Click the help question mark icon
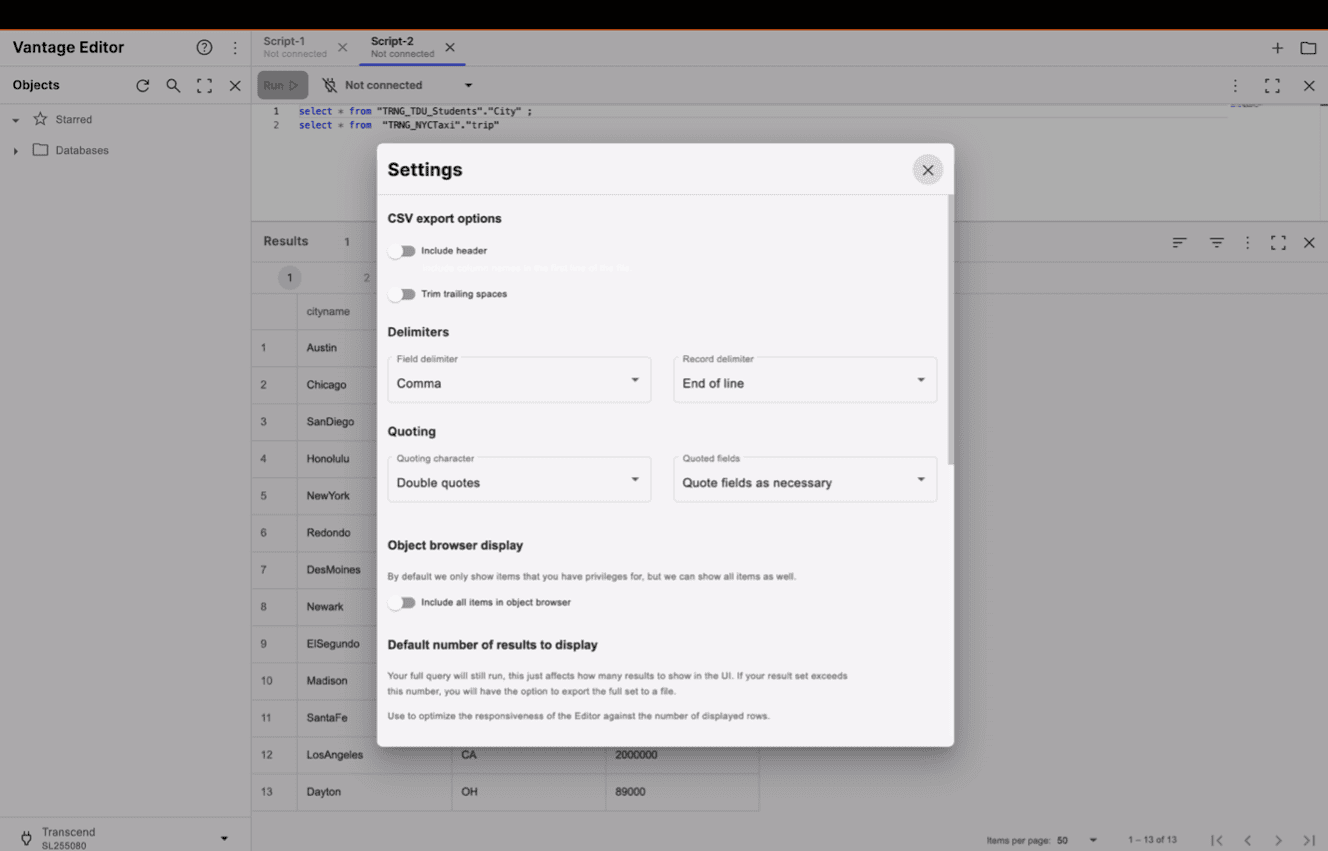Image resolution: width=1328 pixels, height=851 pixels. 204,48
